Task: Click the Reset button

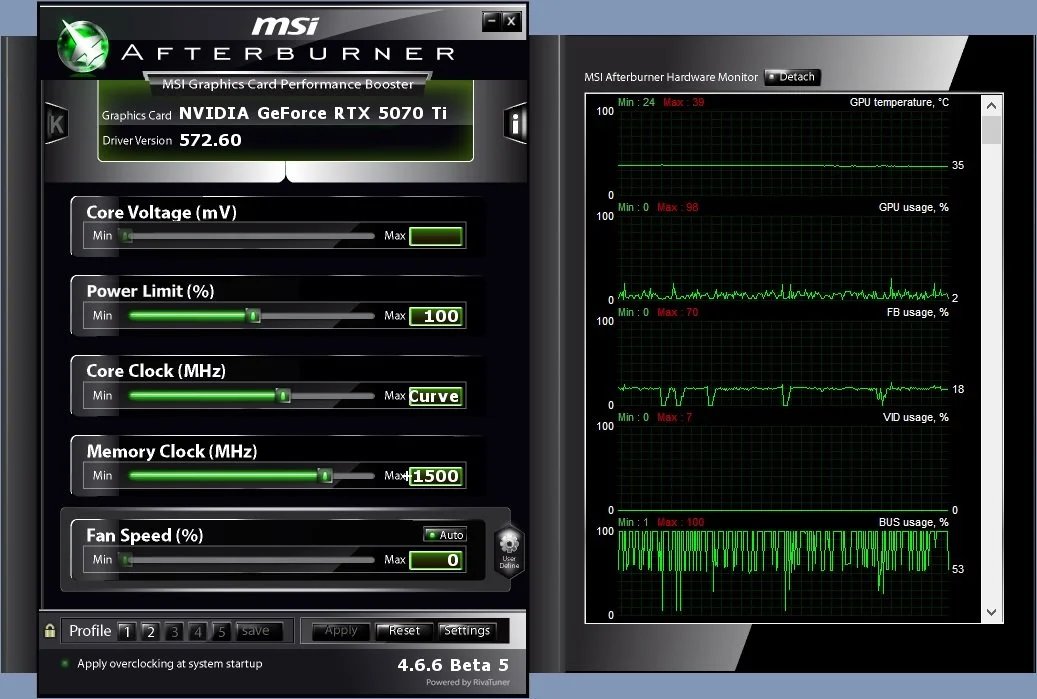Action: [x=403, y=631]
